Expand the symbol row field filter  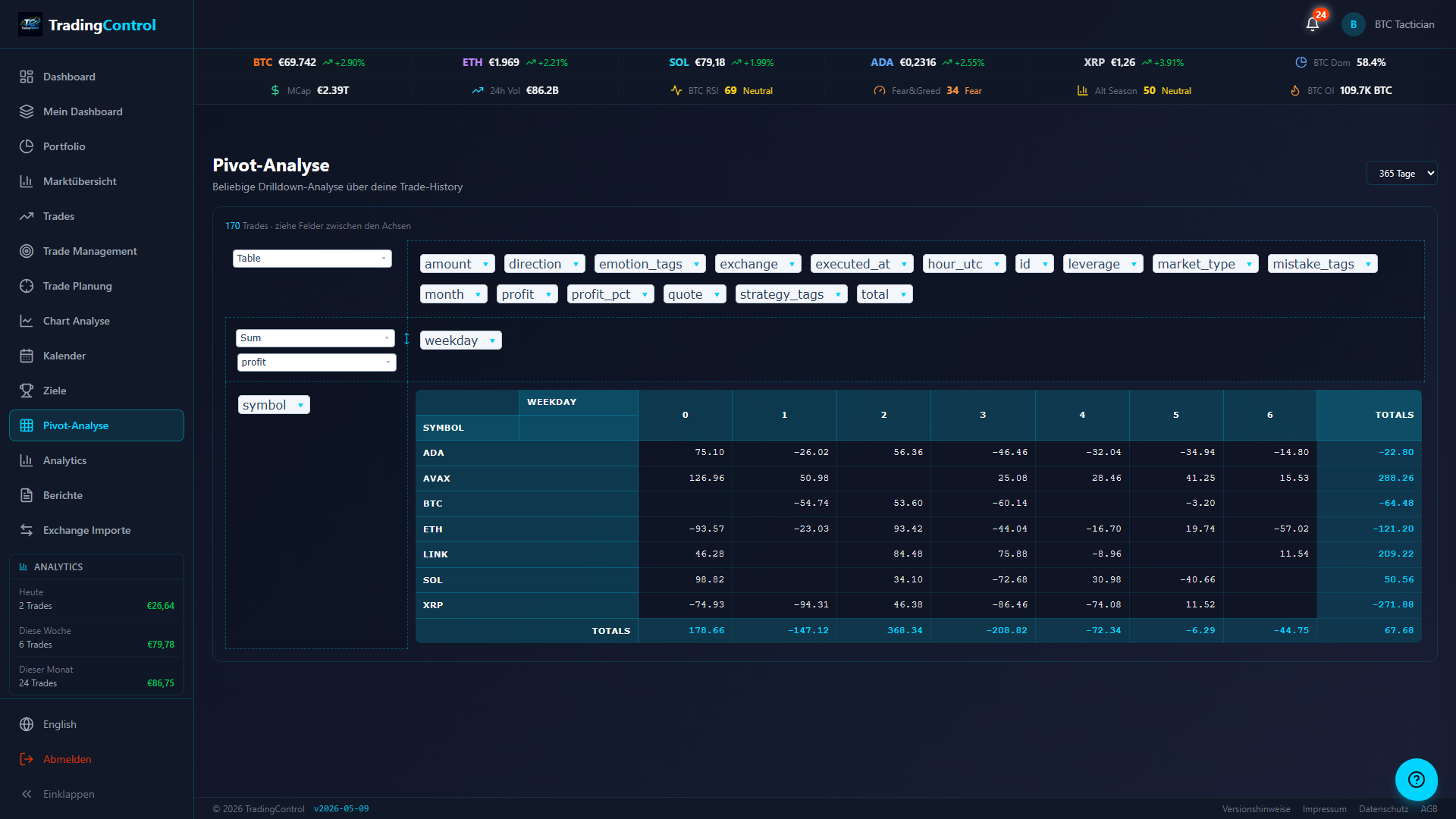[x=300, y=406]
